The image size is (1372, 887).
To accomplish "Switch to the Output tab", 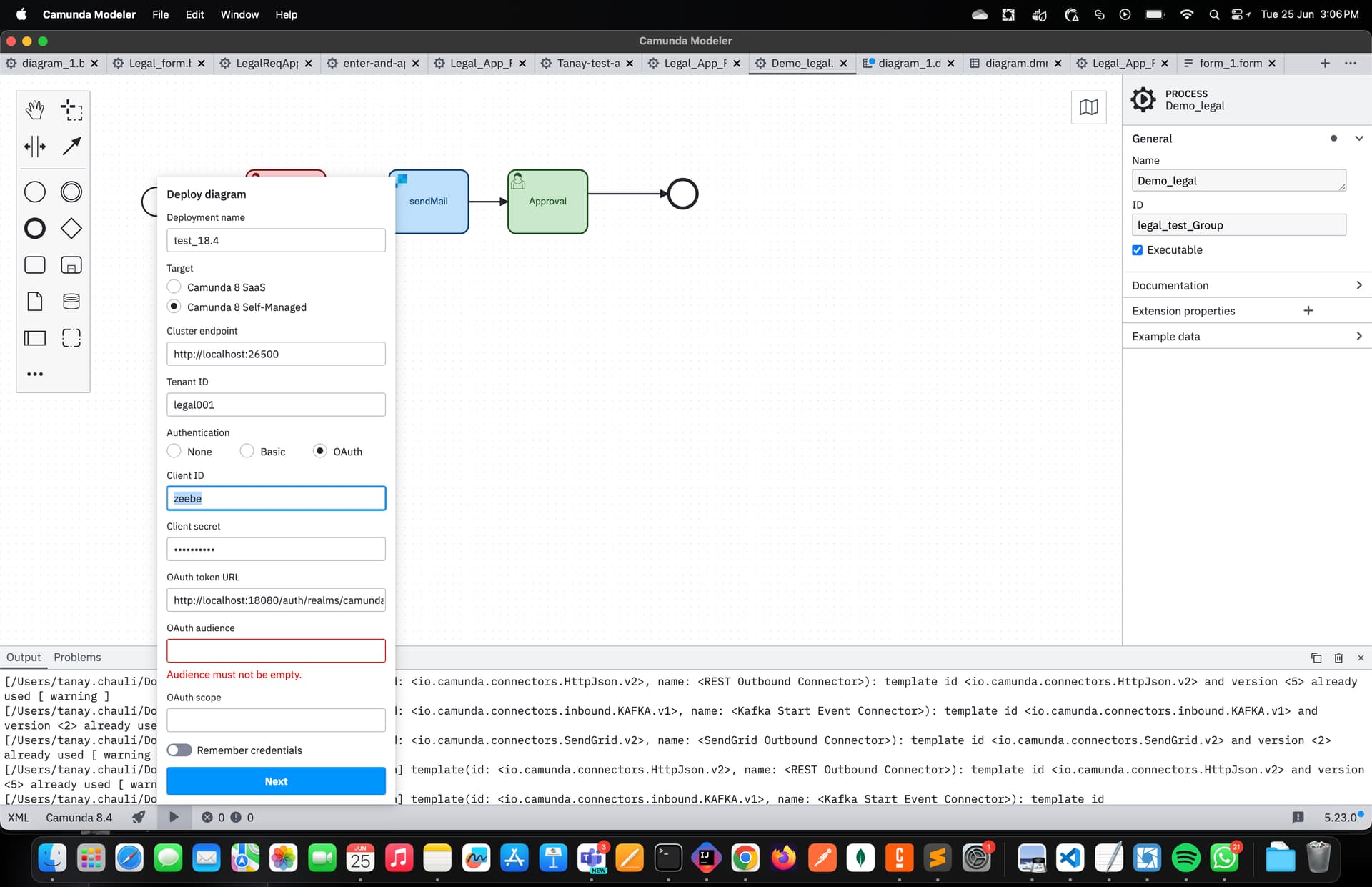I will point(24,657).
